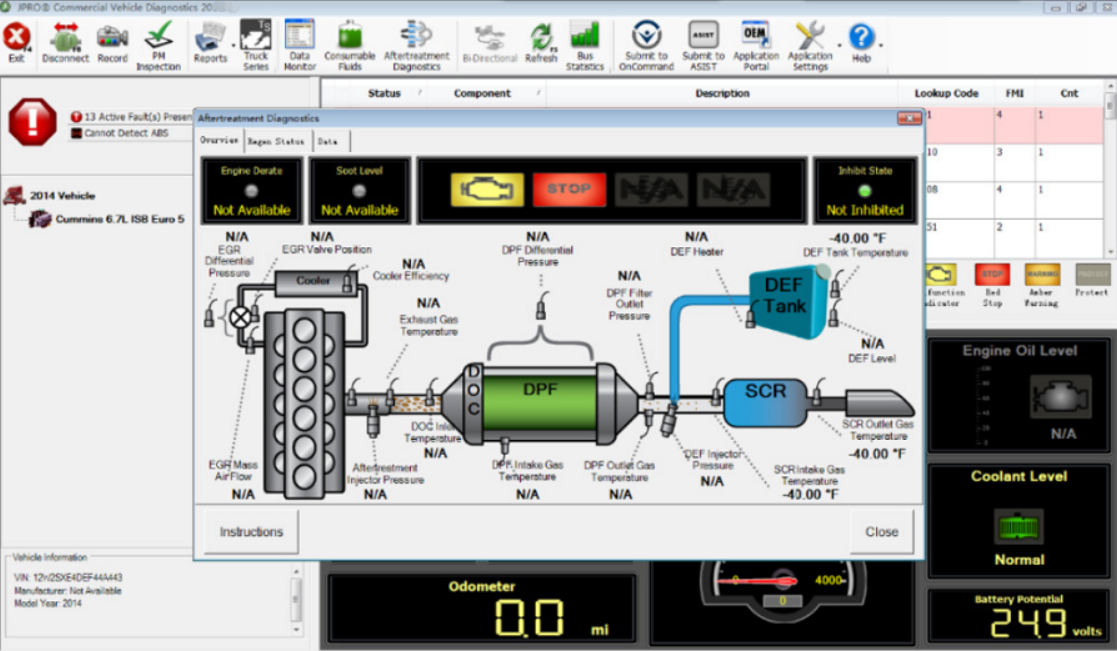Click the large red alert icon

(x=32, y=122)
